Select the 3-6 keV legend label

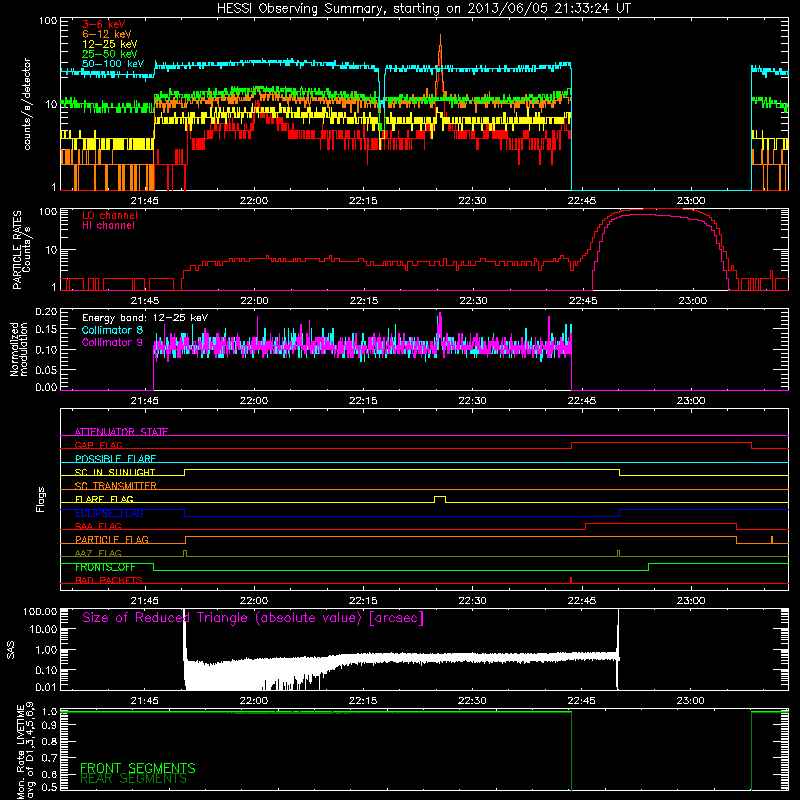pyautogui.click(x=104, y=24)
